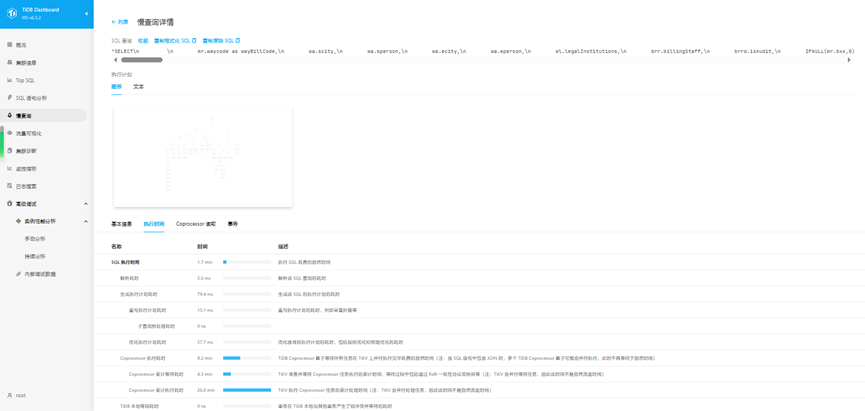Click 收起 to collapse the SQL query

tap(143, 41)
